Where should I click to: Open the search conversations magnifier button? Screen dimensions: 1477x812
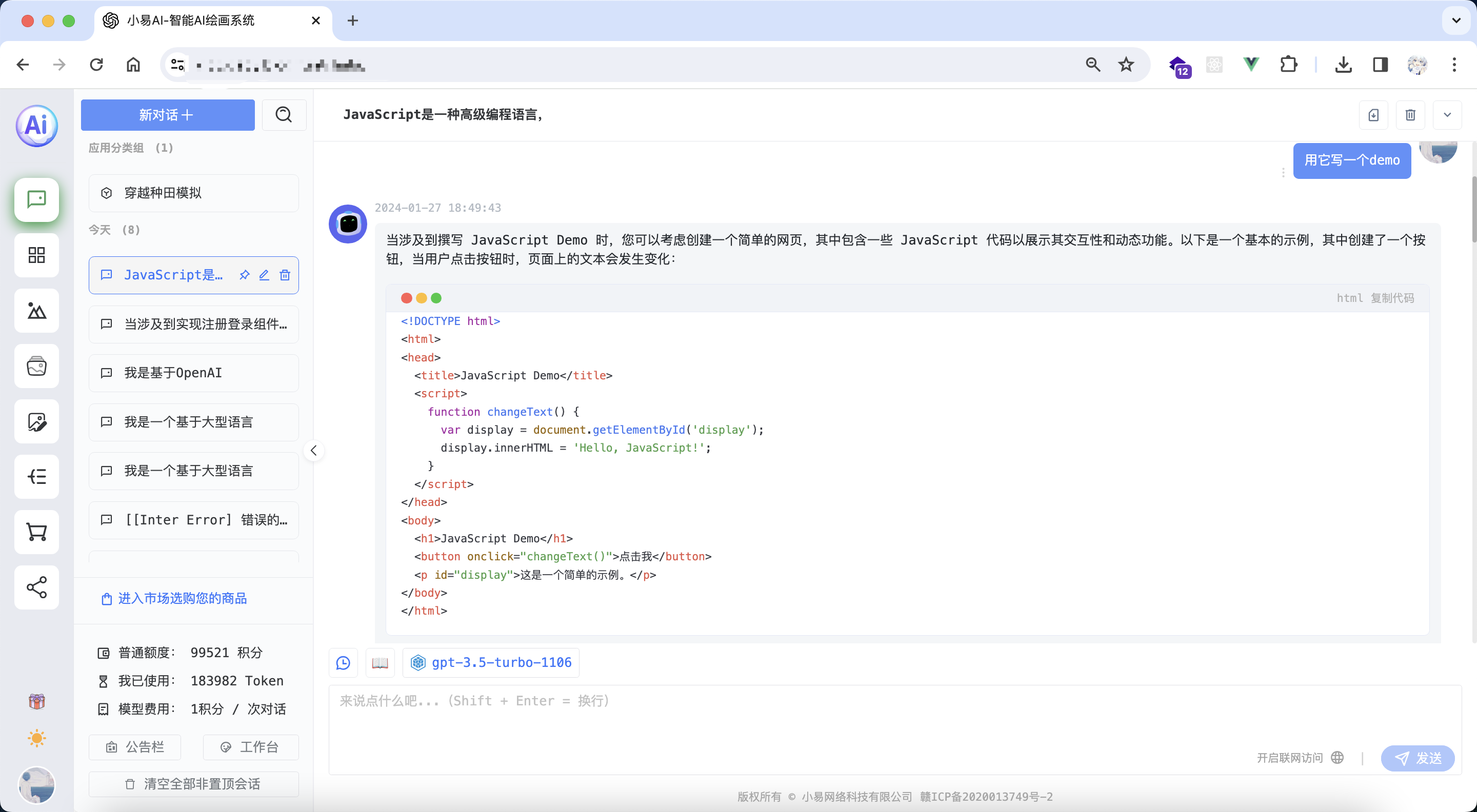pos(284,115)
